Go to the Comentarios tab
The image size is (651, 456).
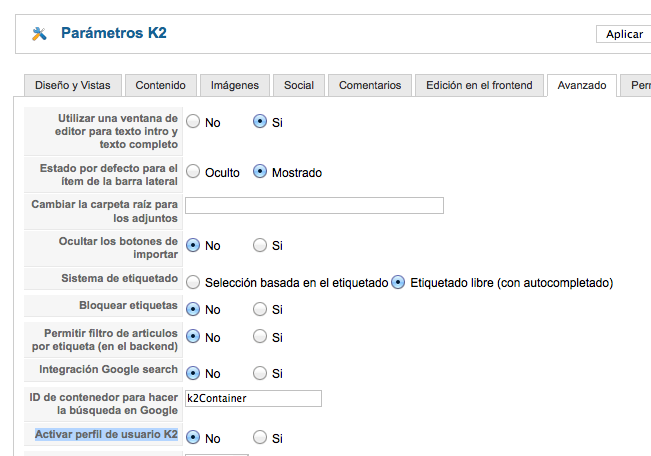click(370, 85)
